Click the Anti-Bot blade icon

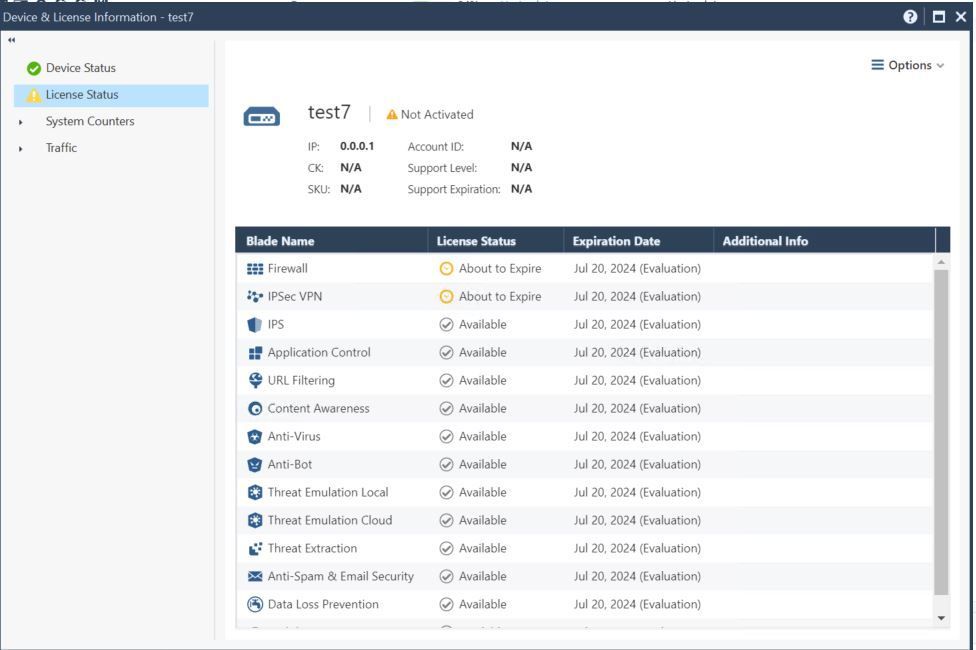click(255, 465)
